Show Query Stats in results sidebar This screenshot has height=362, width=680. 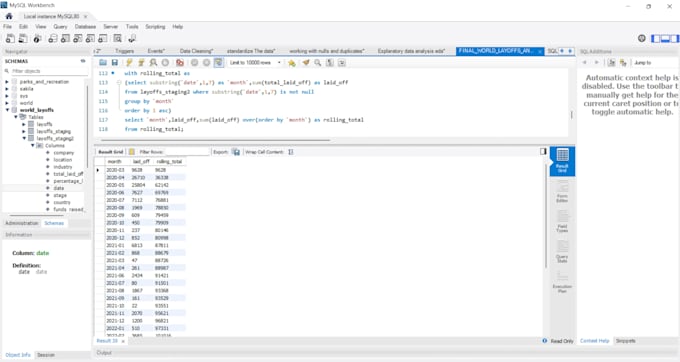(562, 252)
